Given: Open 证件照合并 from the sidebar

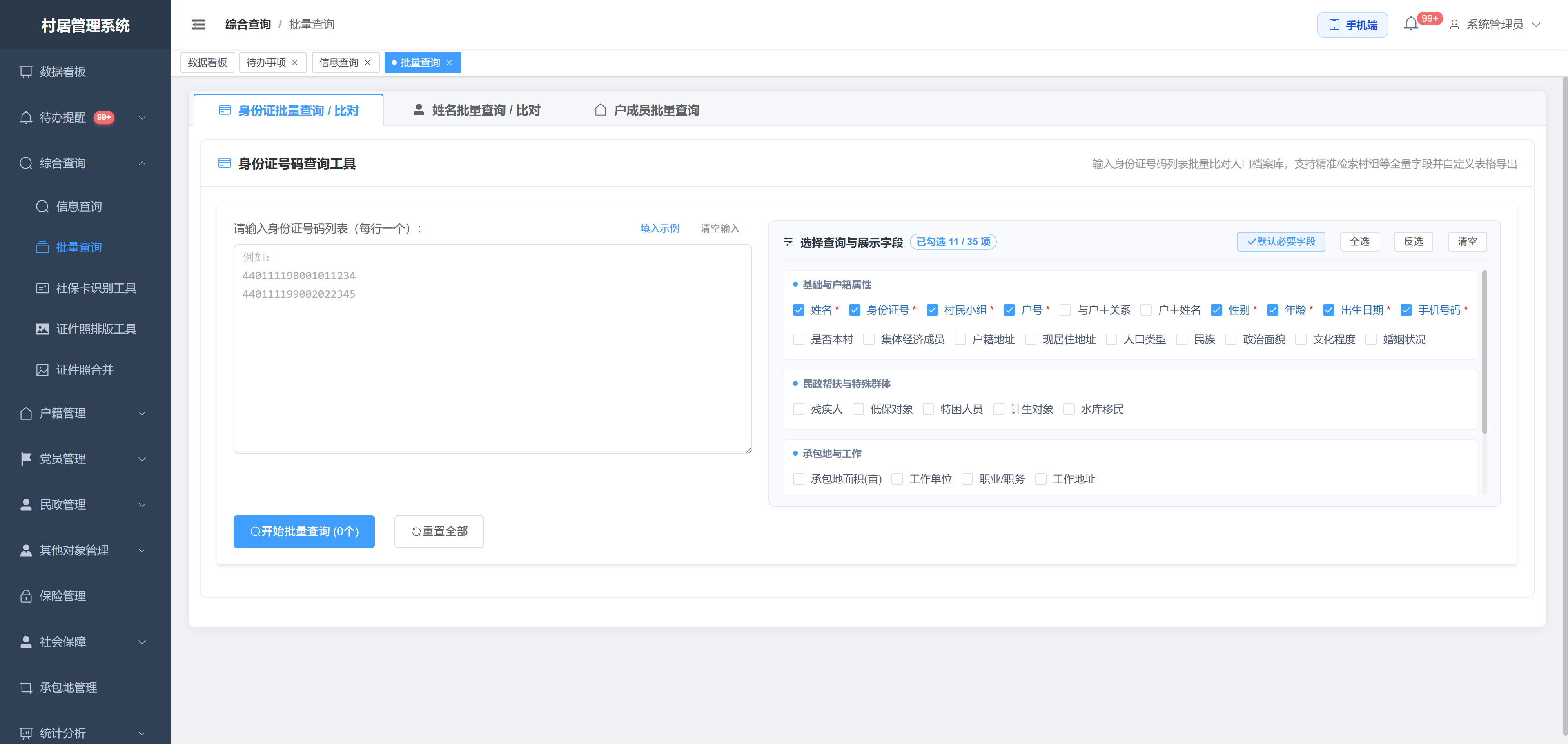Looking at the screenshot, I should click(86, 370).
